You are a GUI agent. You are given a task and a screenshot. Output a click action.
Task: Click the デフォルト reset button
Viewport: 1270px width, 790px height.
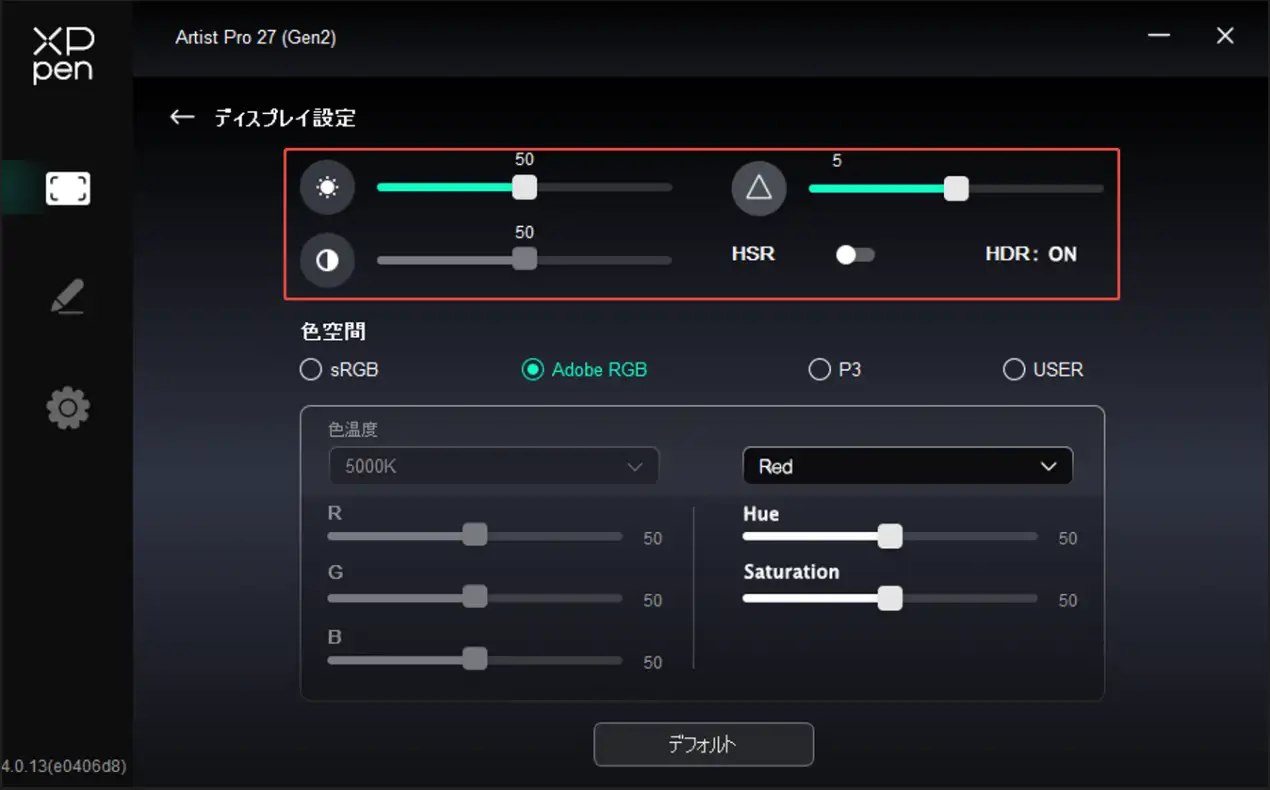[703, 744]
